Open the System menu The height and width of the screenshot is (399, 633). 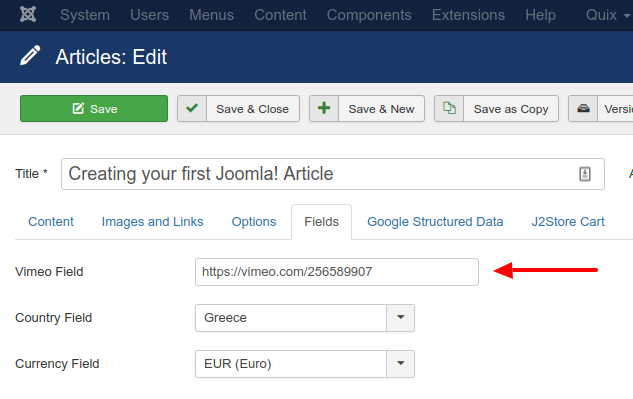(x=85, y=15)
